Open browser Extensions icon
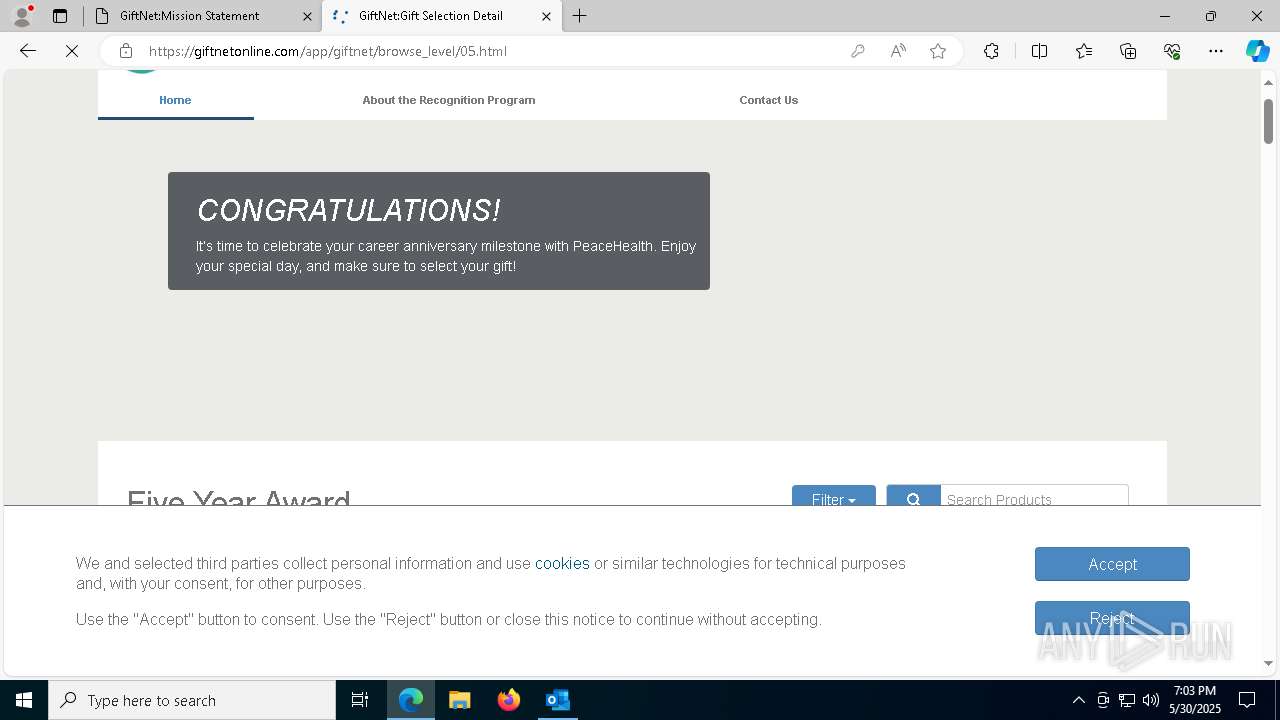Viewport: 1280px width, 720px height. [991, 51]
